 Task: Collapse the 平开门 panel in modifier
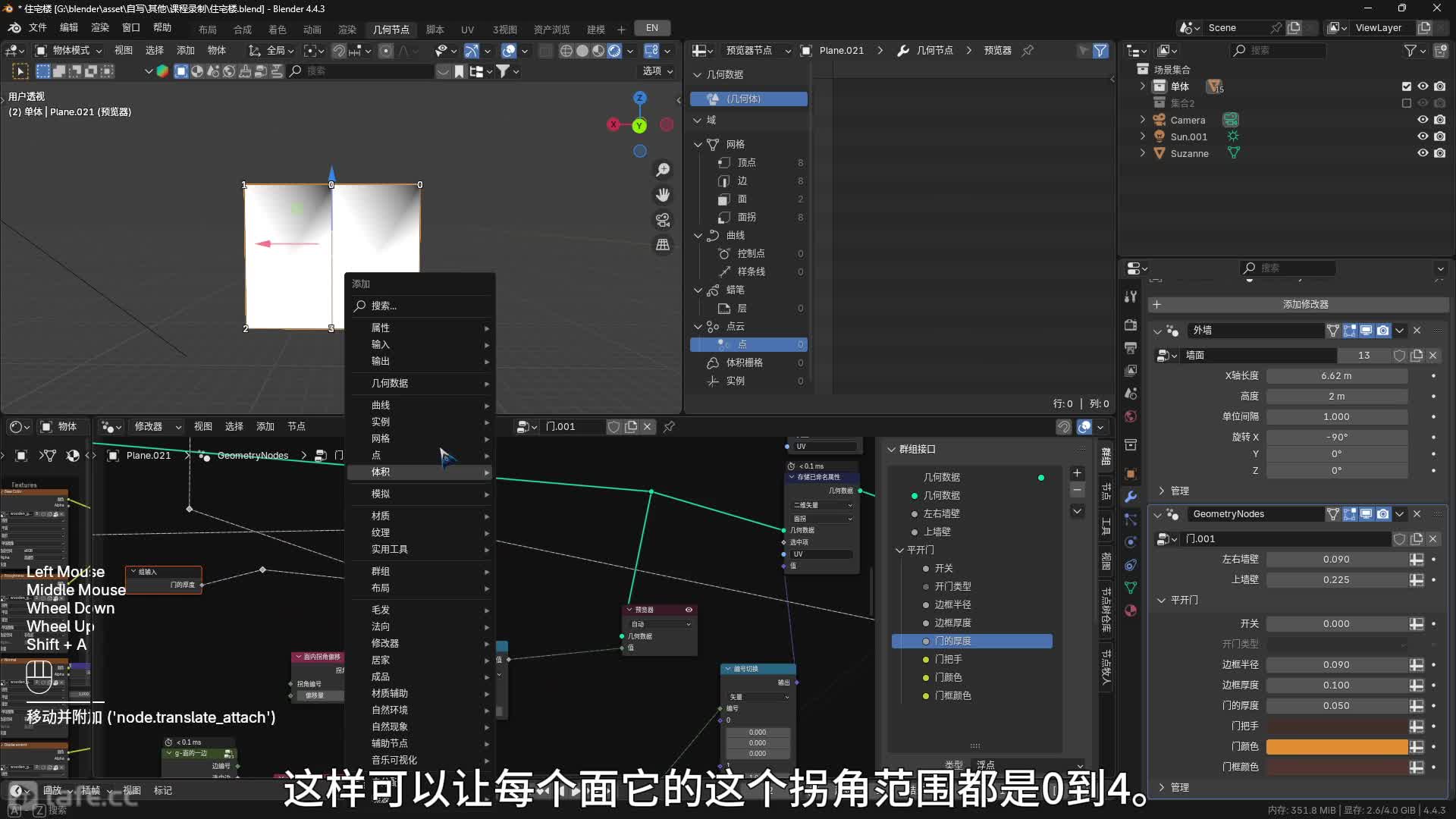pos(1161,600)
